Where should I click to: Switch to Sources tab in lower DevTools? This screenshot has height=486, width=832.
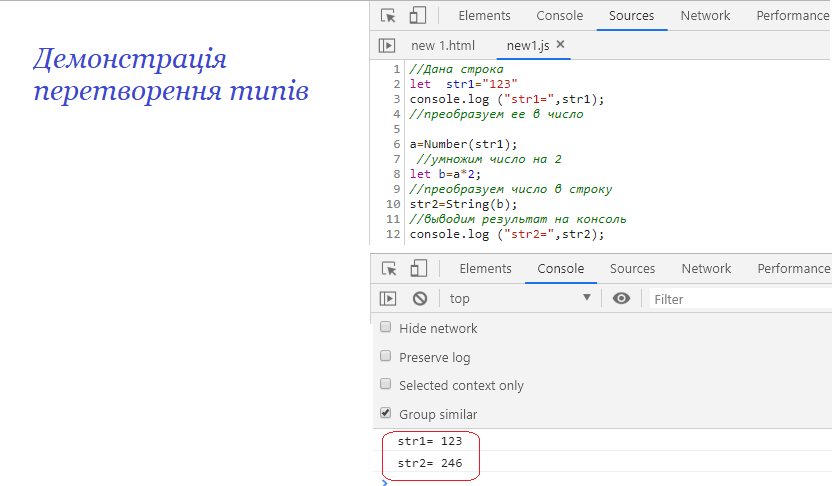632,269
